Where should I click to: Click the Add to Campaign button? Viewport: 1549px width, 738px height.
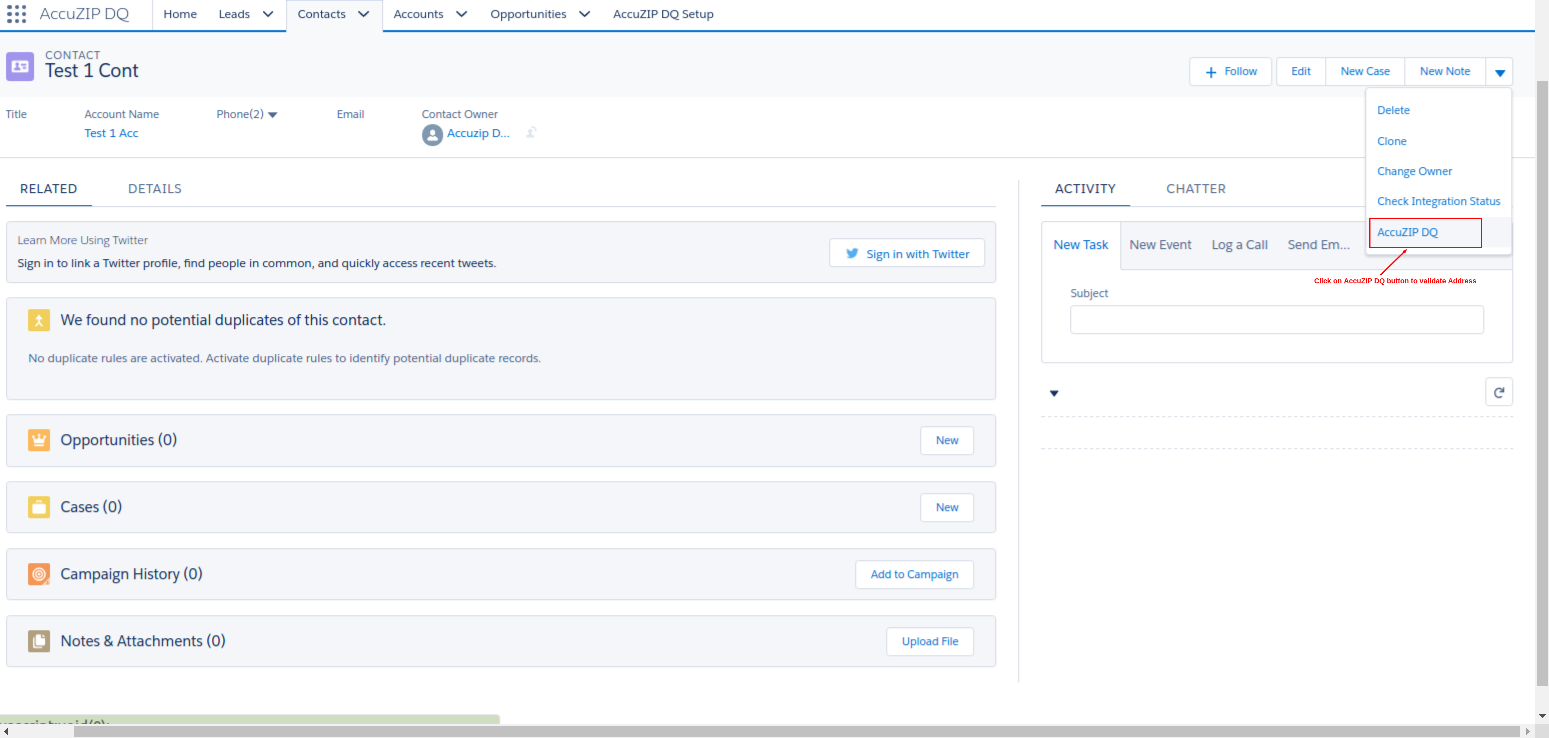pos(914,574)
